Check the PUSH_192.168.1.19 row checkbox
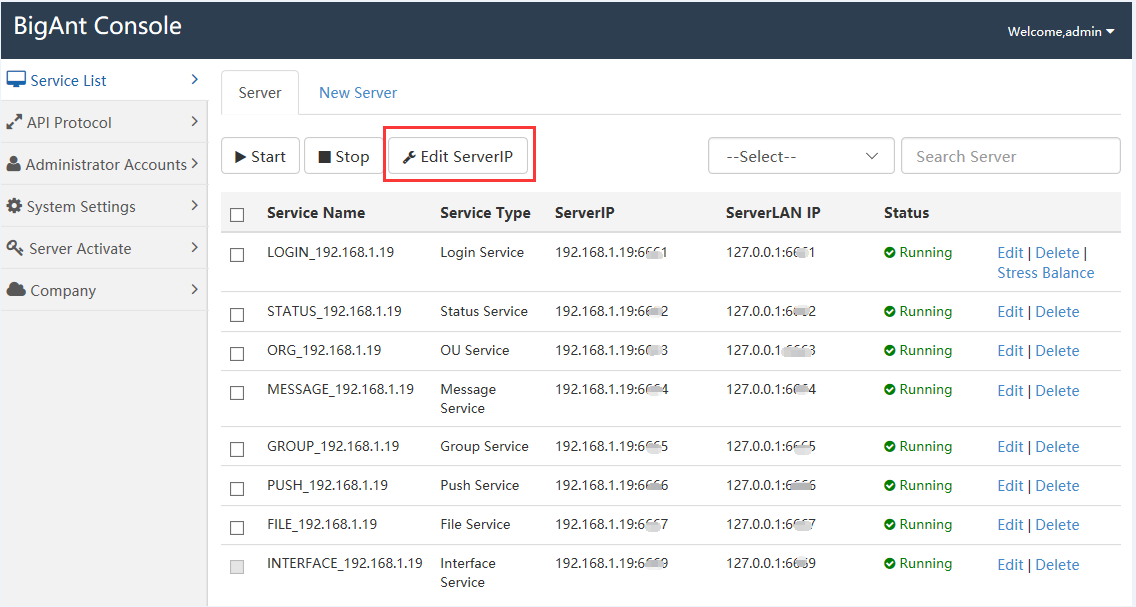This screenshot has height=607, width=1136. coord(237,489)
